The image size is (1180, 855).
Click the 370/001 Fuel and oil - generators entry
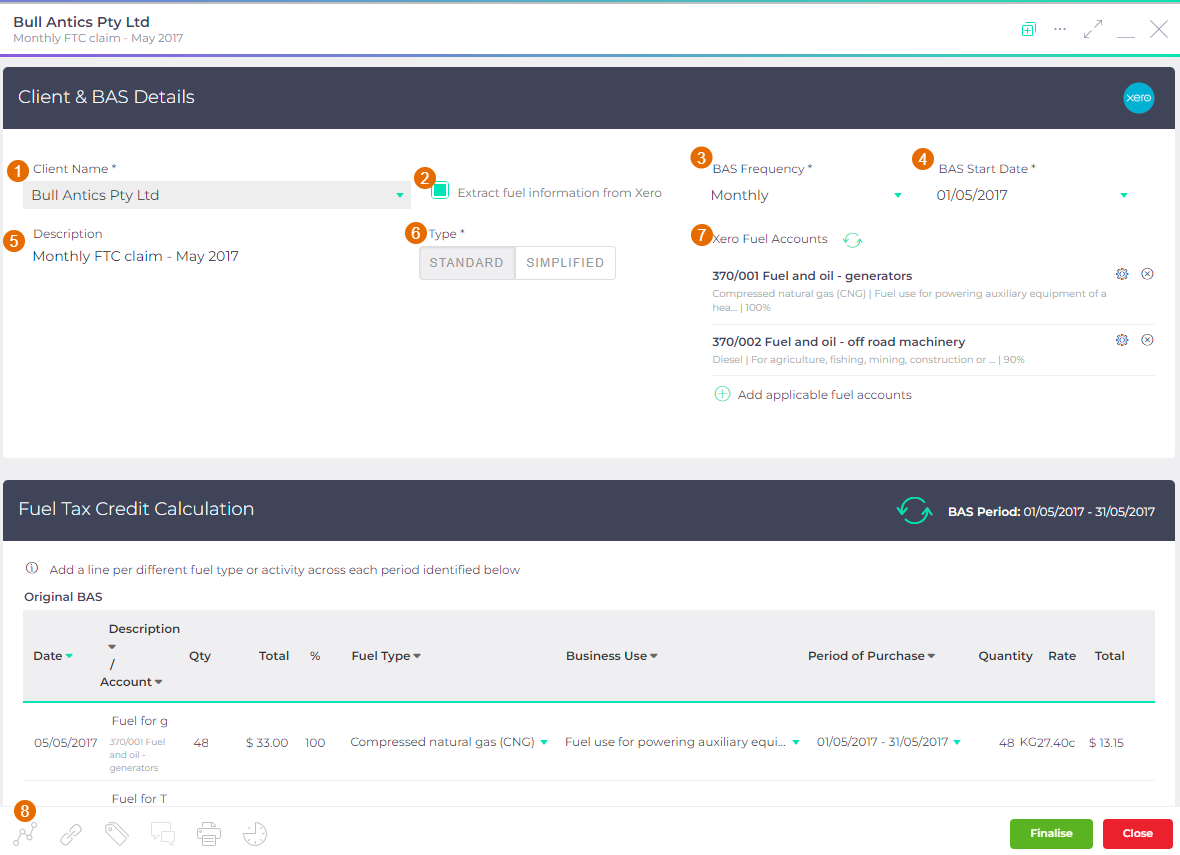[812, 276]
